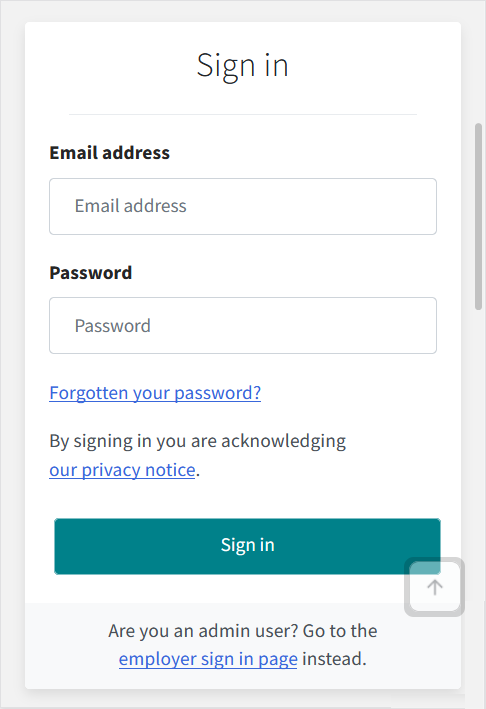Follow the our privacy notice link
Screen dimensions: 486x709
pos(122,470)
